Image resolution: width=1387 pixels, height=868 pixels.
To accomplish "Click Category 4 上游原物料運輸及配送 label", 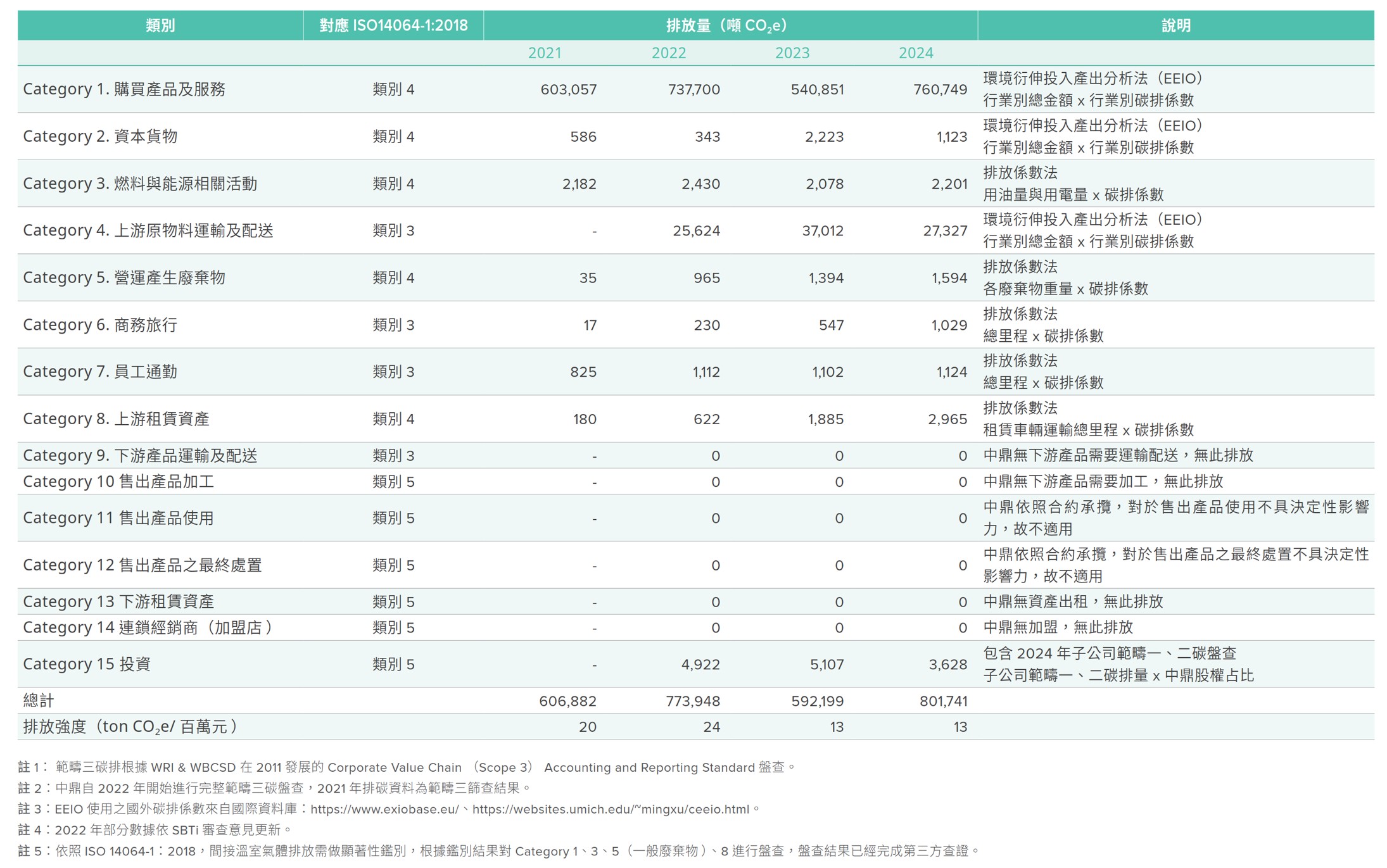I will (x=148, y=230).
